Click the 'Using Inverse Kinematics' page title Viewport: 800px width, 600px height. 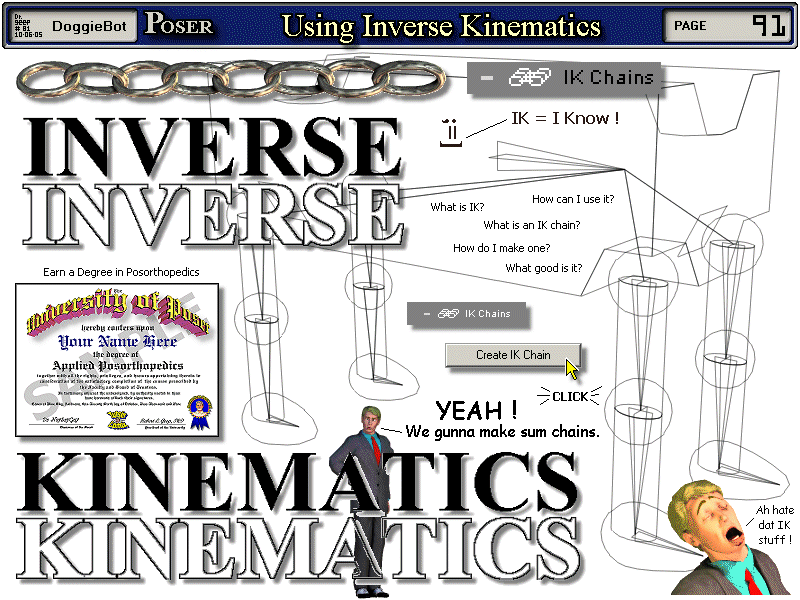click(441, 27)
